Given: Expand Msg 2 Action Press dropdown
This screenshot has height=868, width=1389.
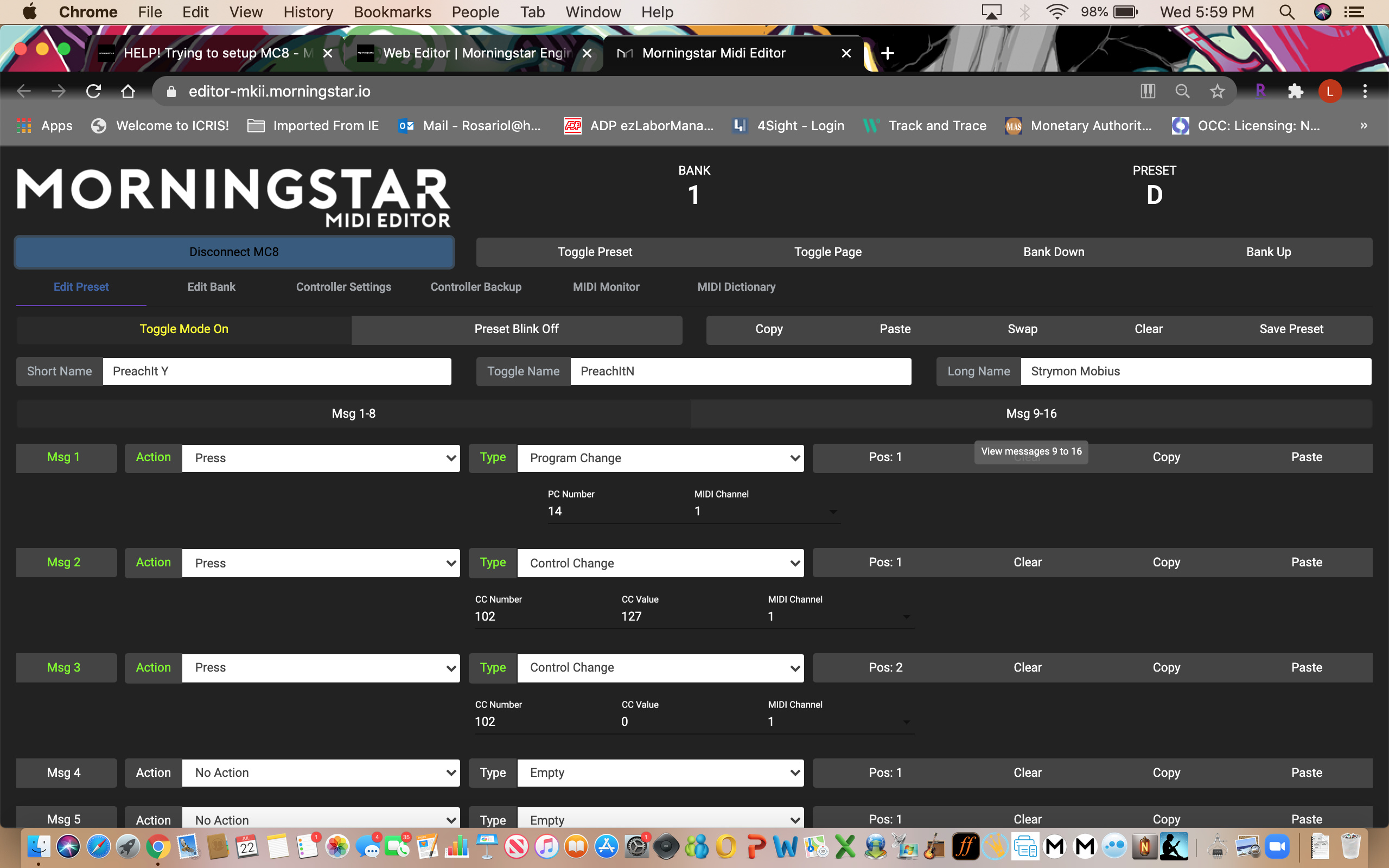Looking at the screenshot, I should pos(321,563).
